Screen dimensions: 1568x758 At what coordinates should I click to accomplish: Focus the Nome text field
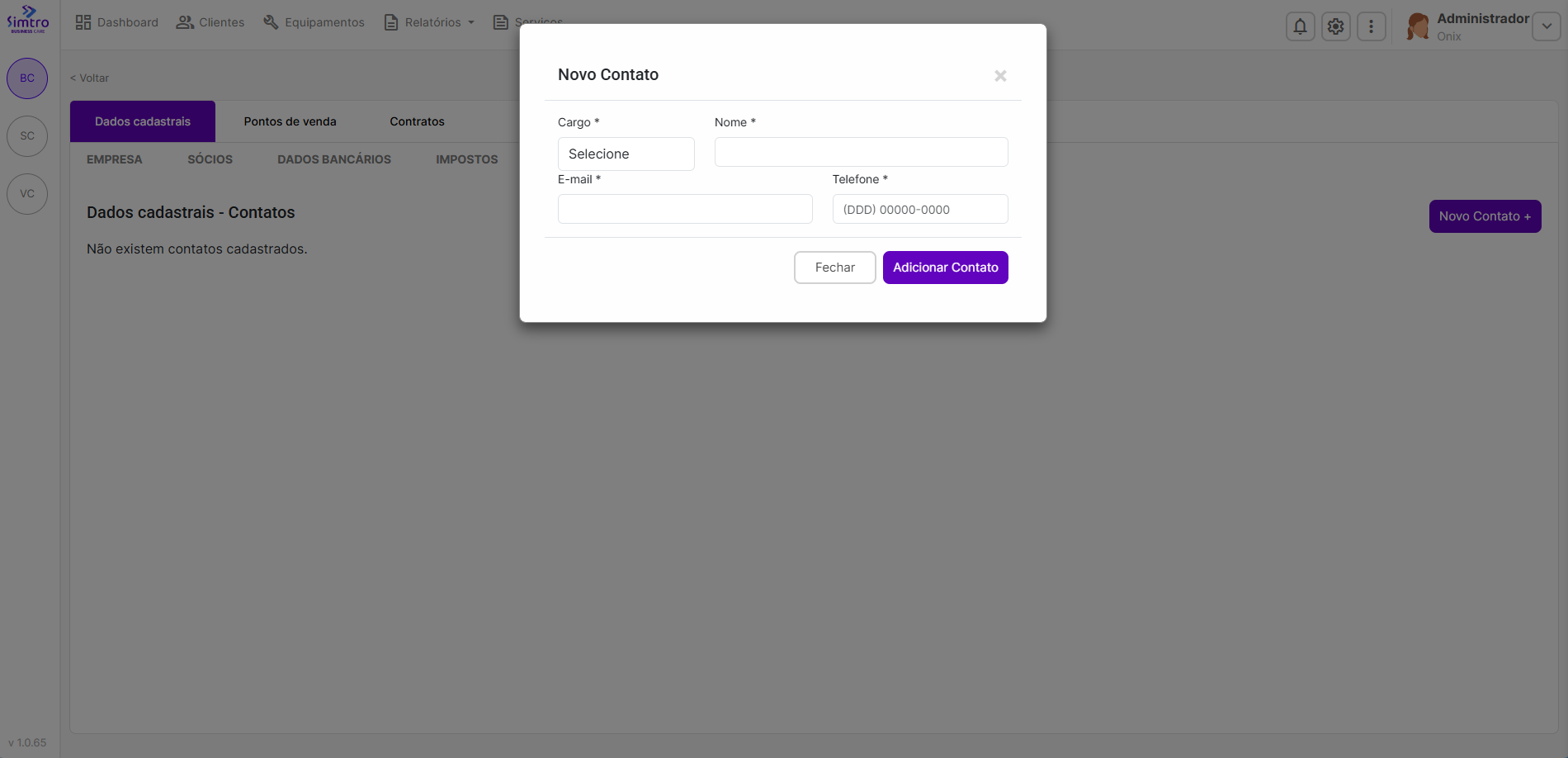pyautogui.click(x=861, y=152)
